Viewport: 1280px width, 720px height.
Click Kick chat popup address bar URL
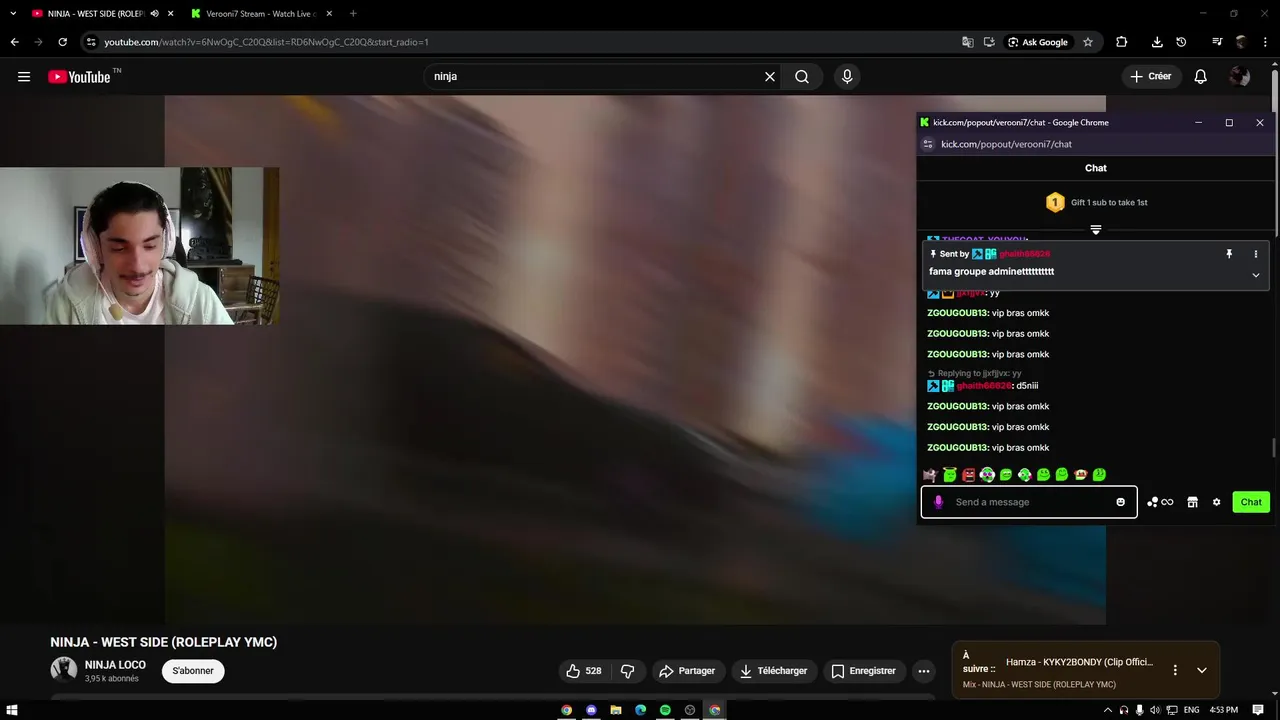click(x=1006, y=144)
